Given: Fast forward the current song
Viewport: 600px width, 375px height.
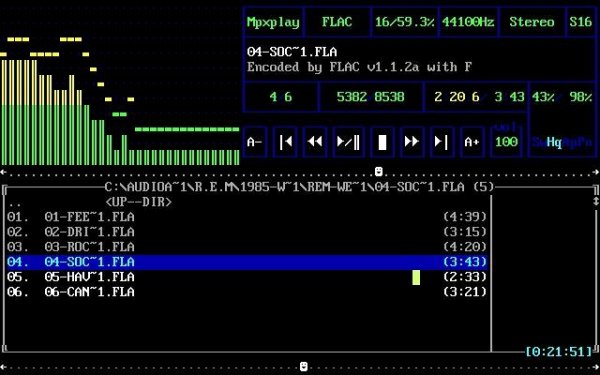Looking at the screenshot, I should click(x=412, y=142).
